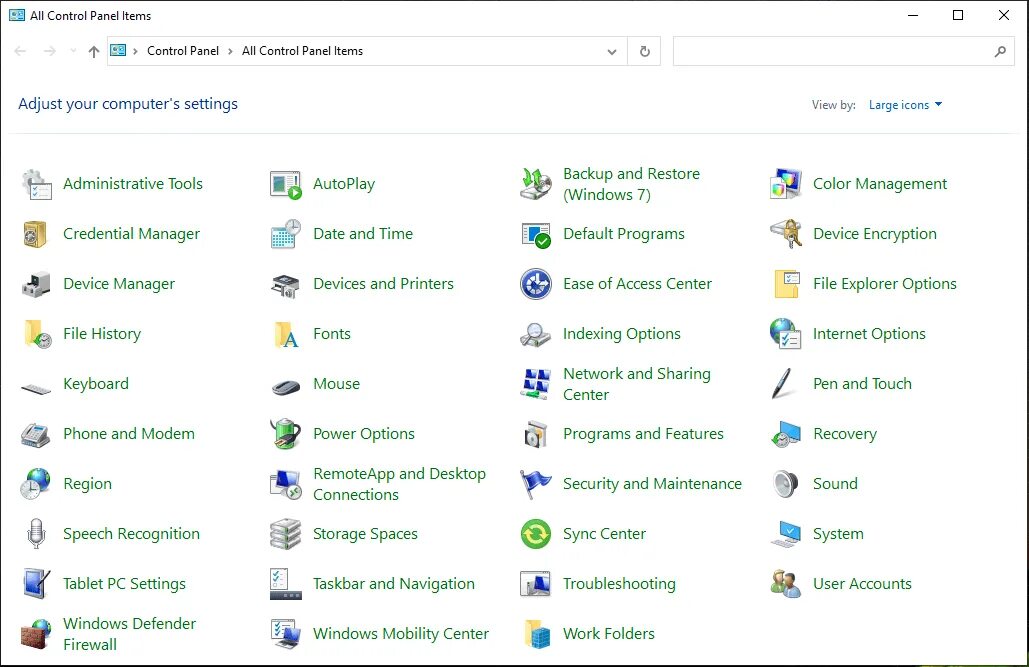Open the File Explorer Options icon

(787, 284)
